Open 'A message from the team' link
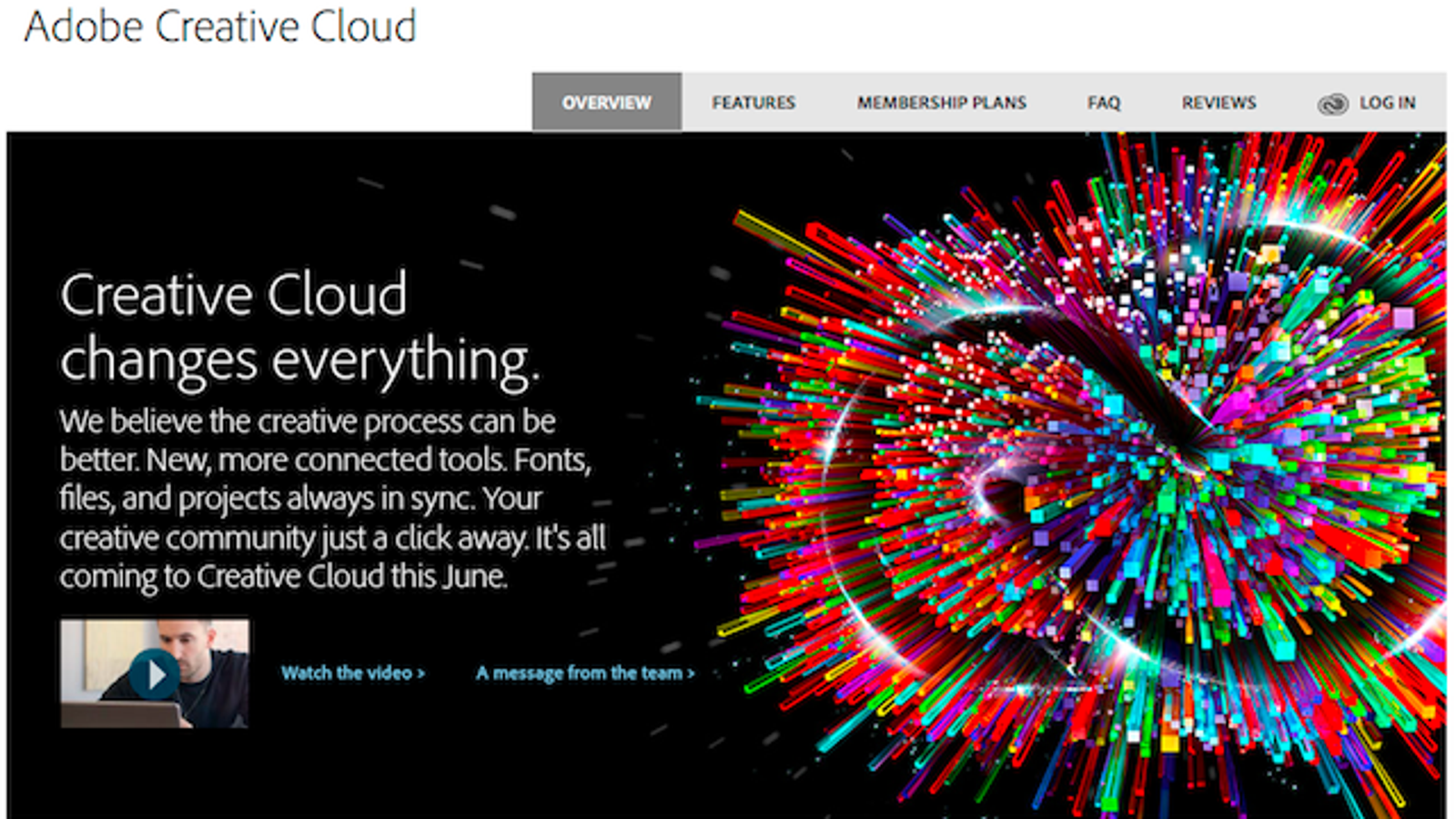The image size is (1456, 819). pos(585,673)
